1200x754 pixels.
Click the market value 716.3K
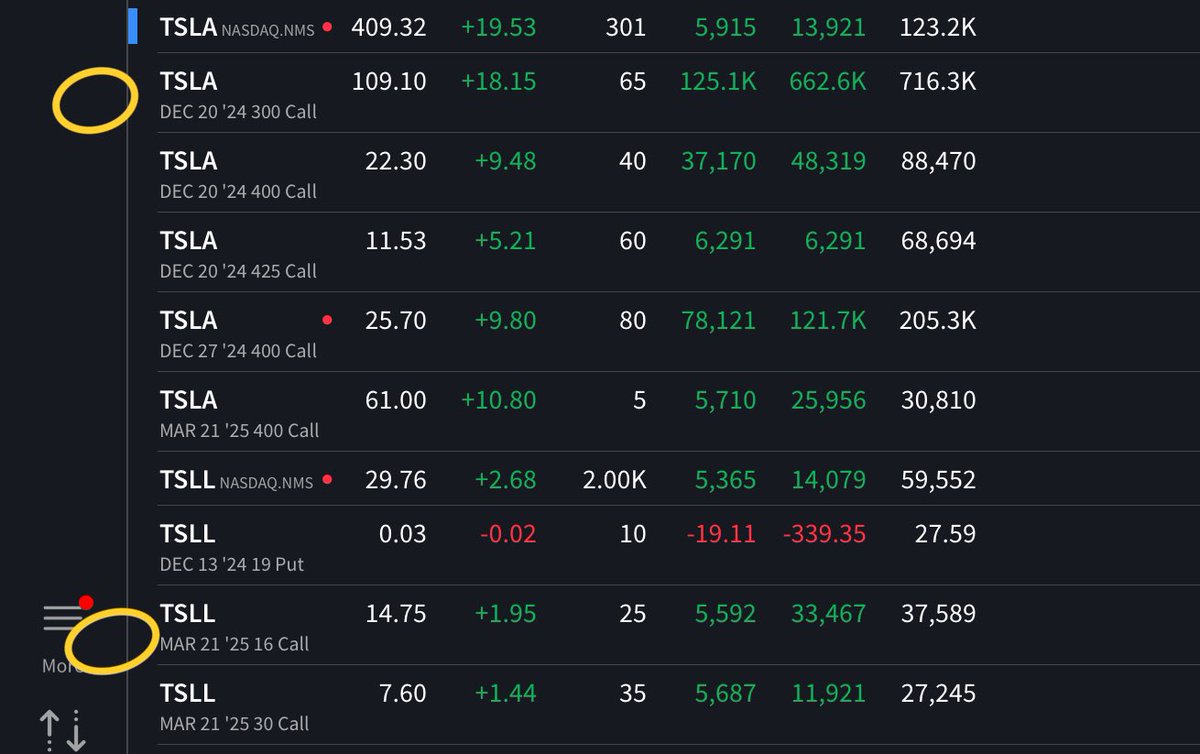[938, 81]
